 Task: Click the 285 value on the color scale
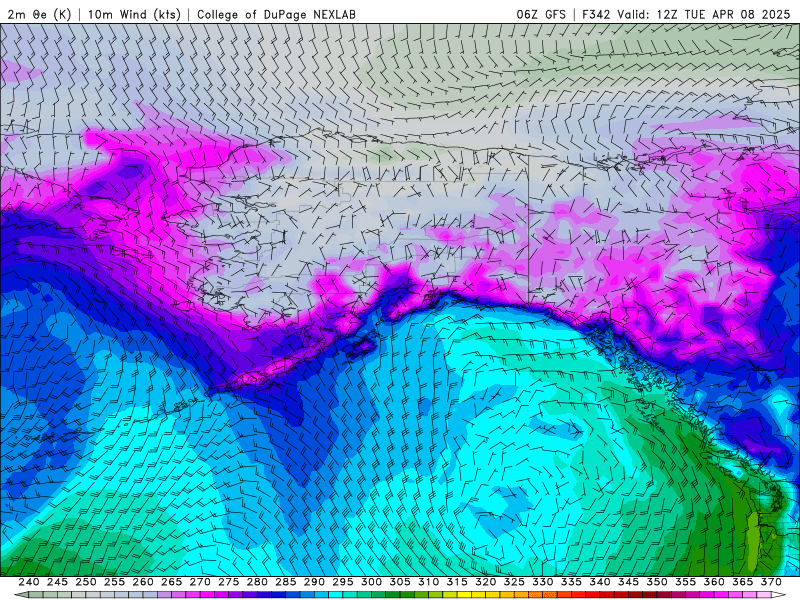pyautogui.click(x=286, y=582)
